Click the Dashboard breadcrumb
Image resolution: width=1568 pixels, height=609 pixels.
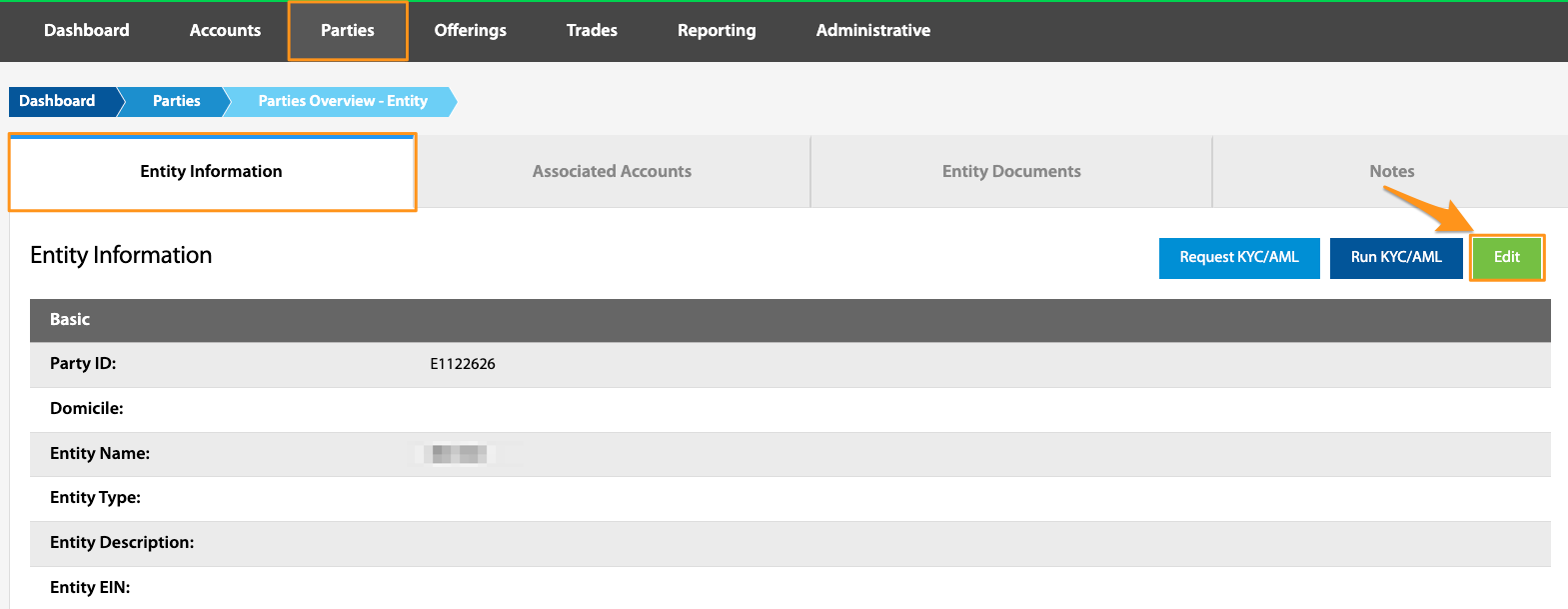coord(60,101)
